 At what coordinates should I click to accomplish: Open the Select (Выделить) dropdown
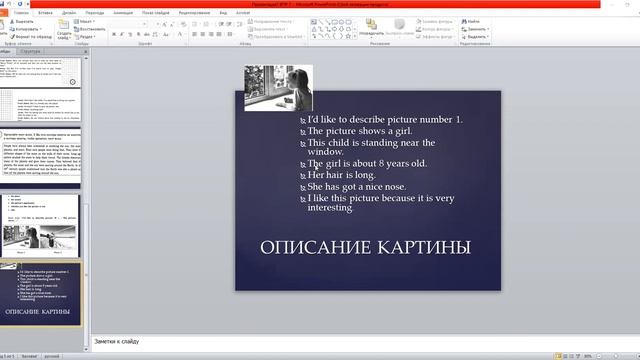[x=475, y=37]
